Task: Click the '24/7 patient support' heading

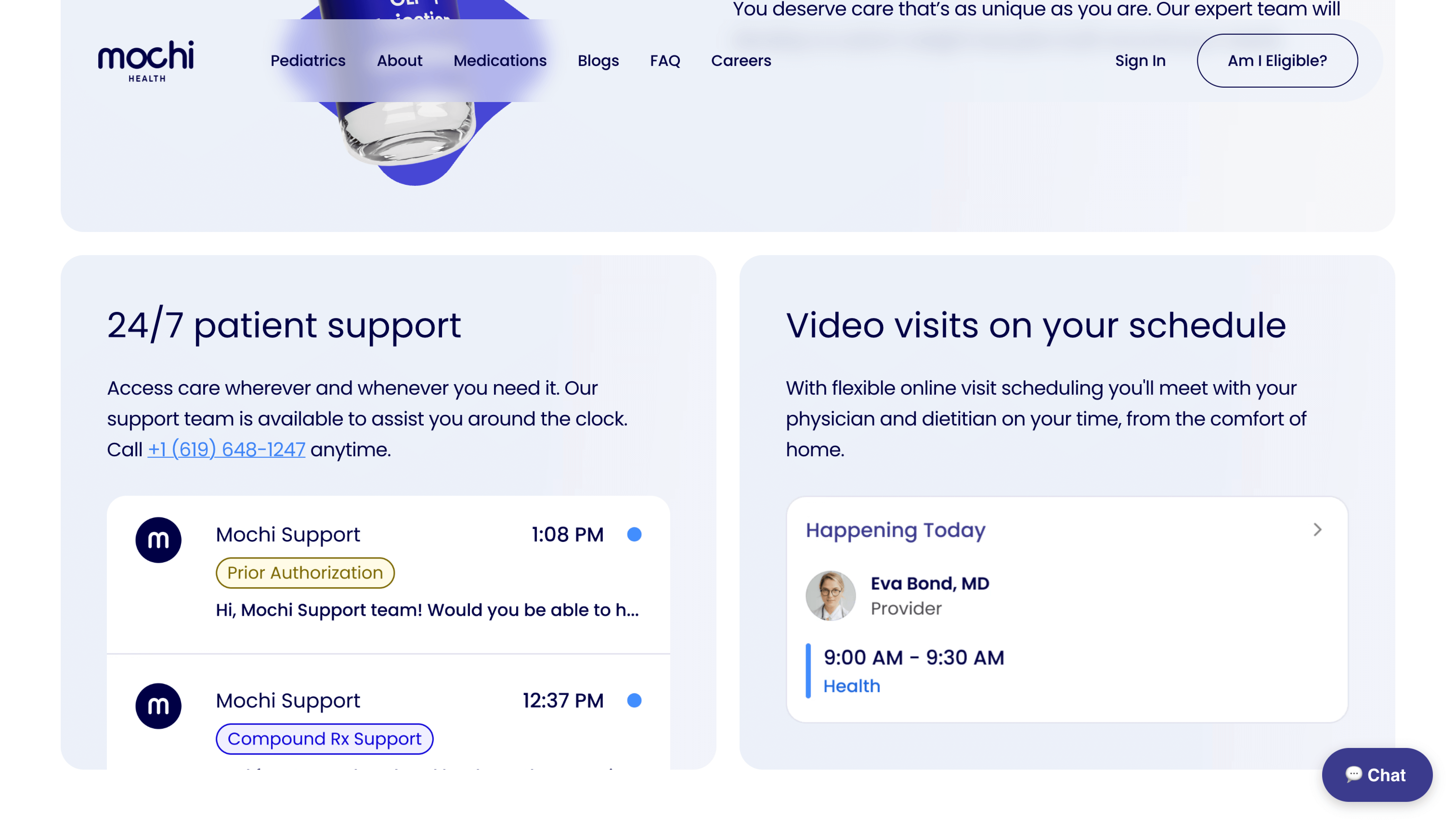Action: pos(284,325)
